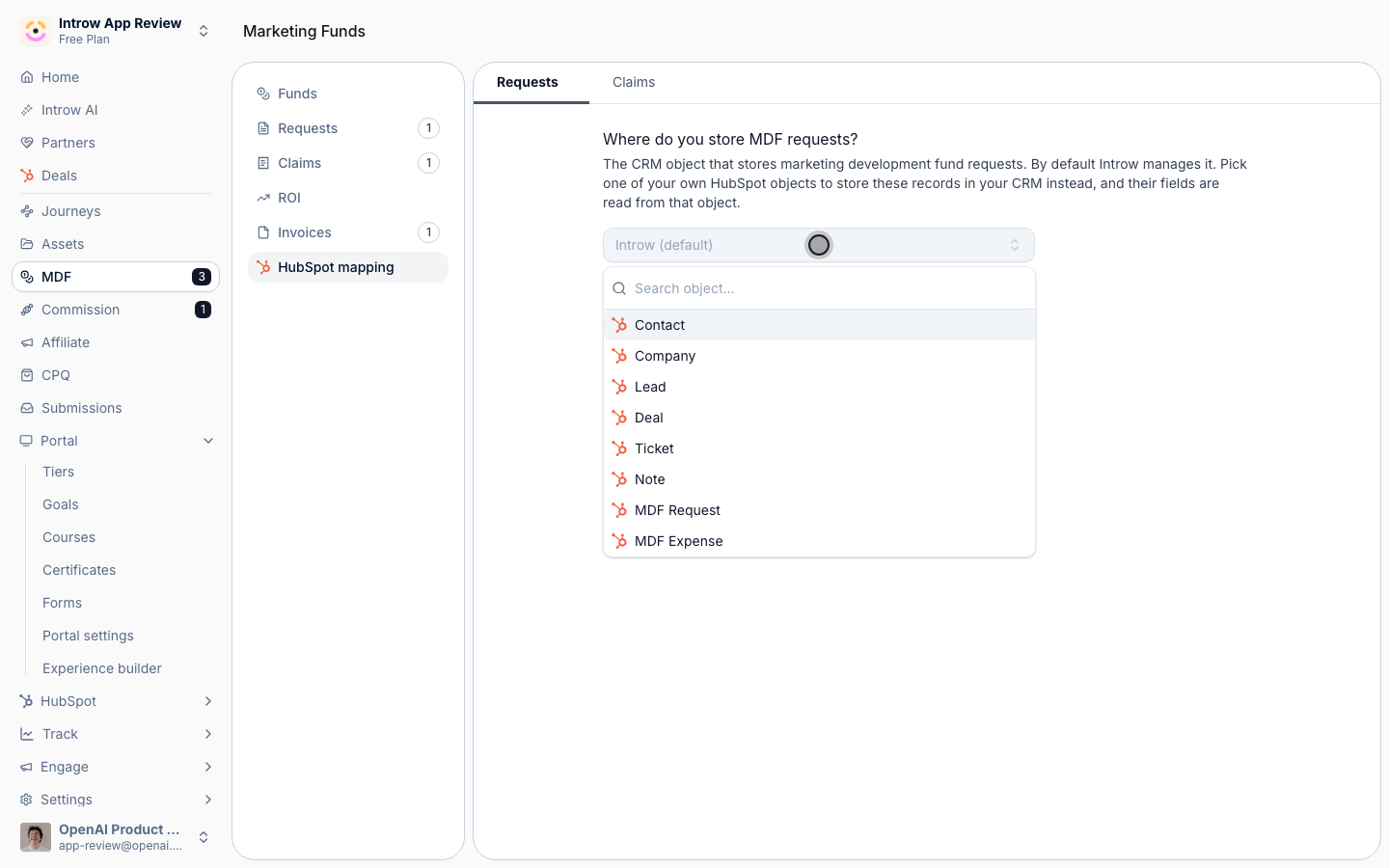Select HubSpot mapping menu item
The image size is (1389, 868).
pos(348,267)
